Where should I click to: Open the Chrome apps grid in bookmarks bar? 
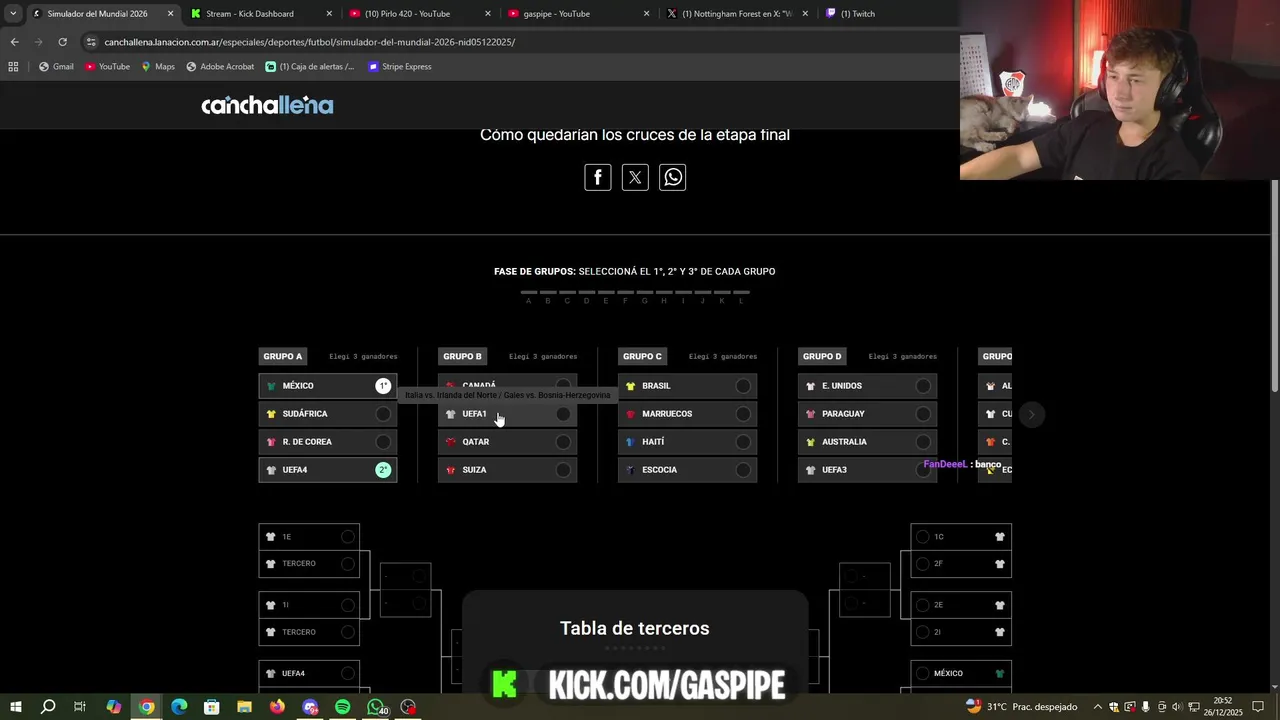[x=13, y=67]
